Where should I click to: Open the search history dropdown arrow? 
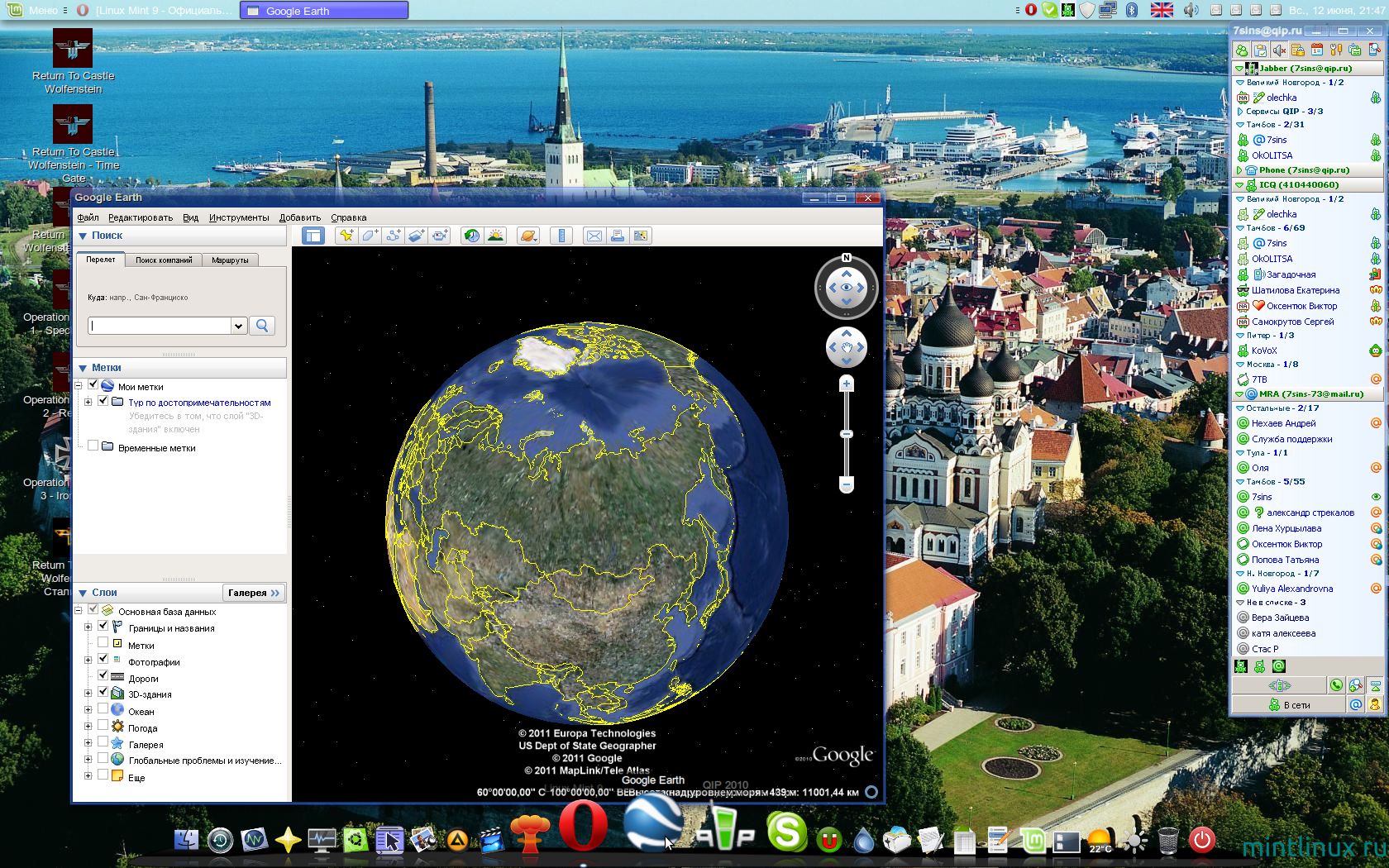(238, 326)
